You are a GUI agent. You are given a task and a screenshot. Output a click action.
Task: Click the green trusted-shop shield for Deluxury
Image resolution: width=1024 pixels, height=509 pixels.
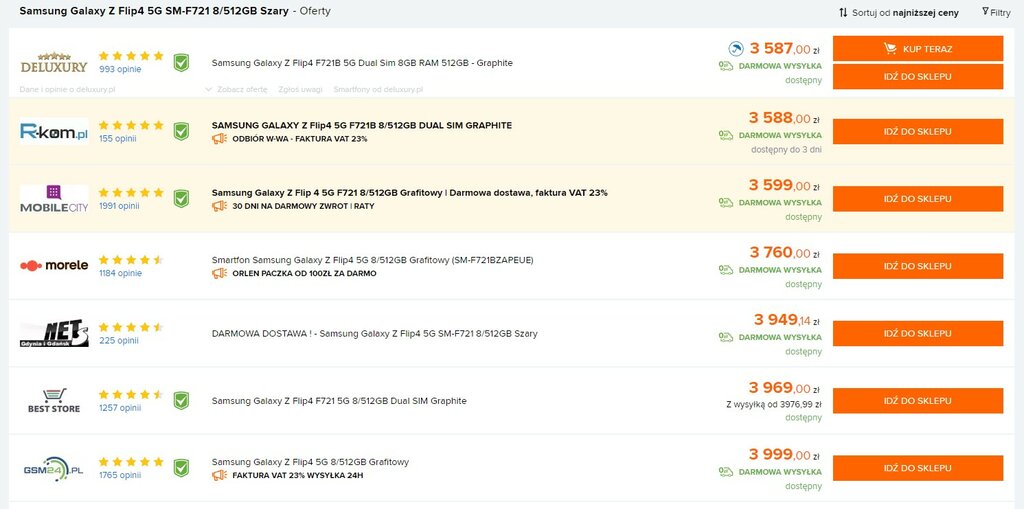click(x=181, y=63)
